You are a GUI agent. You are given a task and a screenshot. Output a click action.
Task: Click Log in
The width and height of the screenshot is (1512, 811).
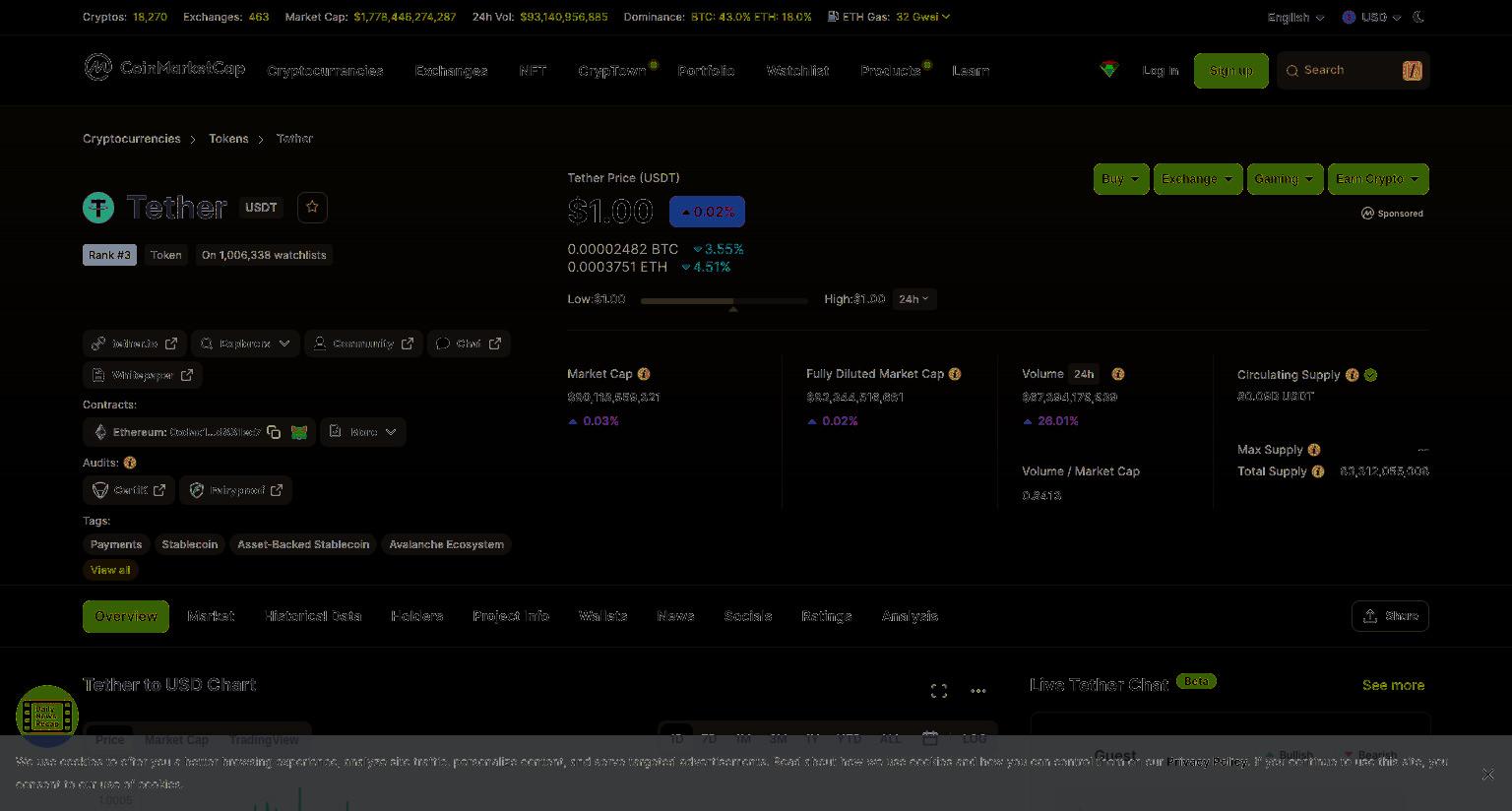1161,71
